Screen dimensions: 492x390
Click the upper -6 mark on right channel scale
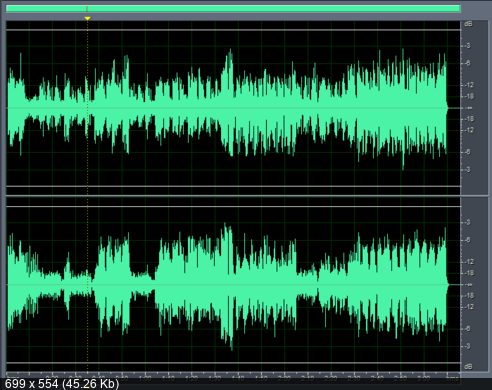(467, 240)
